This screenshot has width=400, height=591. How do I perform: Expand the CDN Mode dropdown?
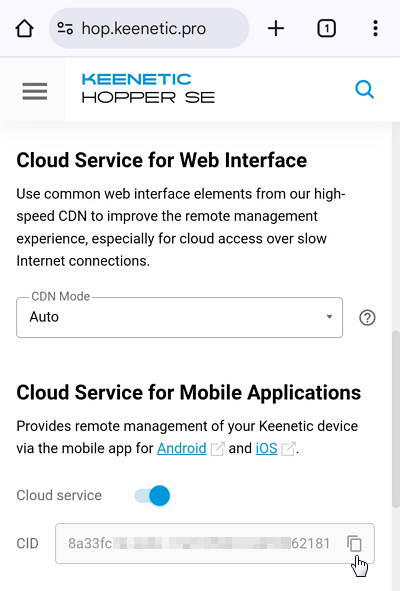point(179,317)
